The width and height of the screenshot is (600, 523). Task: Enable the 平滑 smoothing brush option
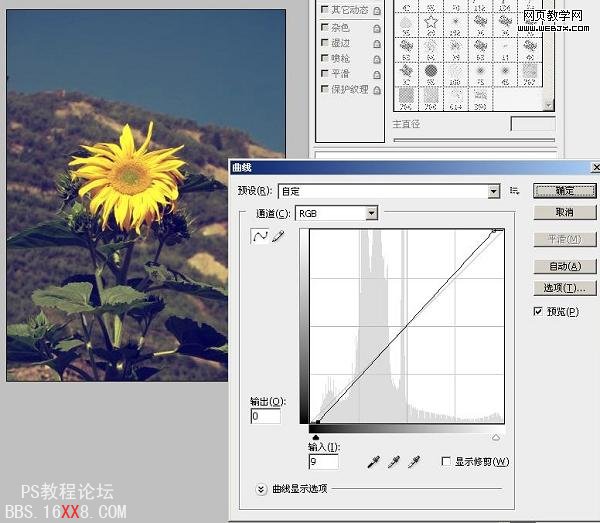(x=324, y=74)
